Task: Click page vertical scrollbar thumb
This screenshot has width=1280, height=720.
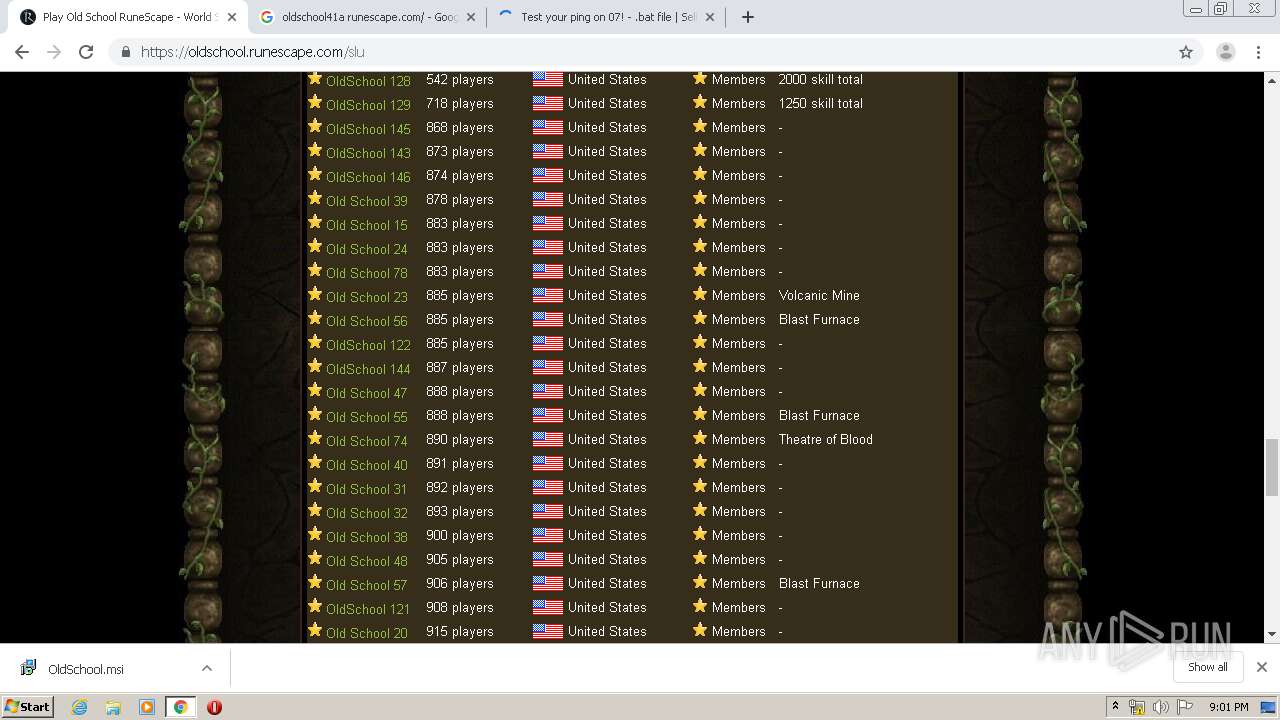Action: (x=1272, y=467)
